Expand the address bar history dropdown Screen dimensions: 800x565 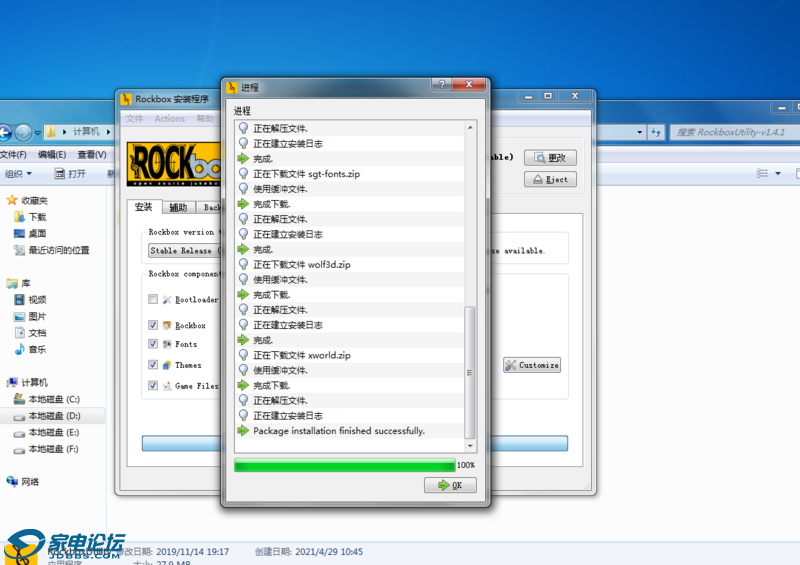pyautogui.click(x=640, y=132)
